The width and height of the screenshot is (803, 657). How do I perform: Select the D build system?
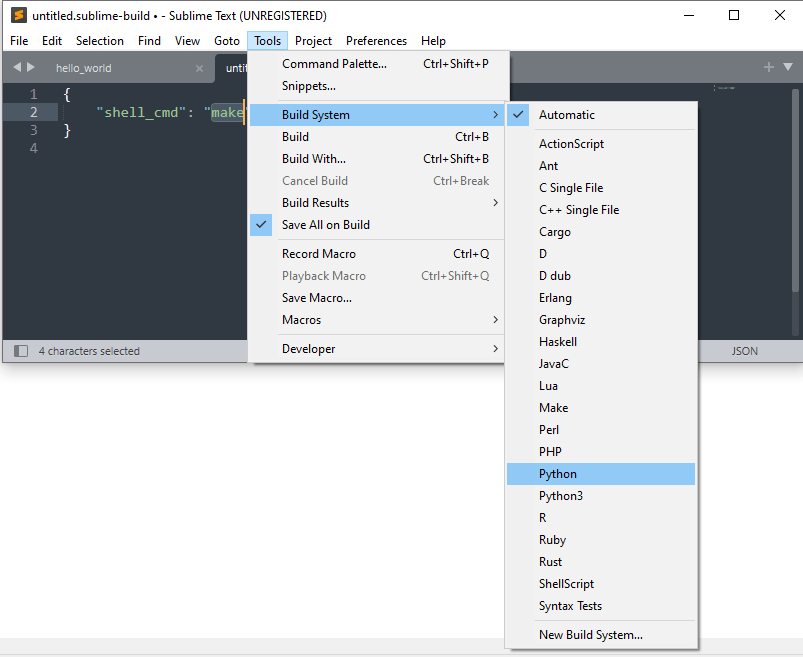click(x=601, y=254)
